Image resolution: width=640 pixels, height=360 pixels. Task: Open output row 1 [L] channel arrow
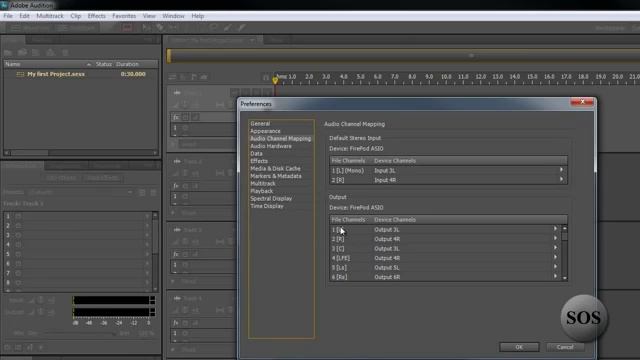tap(555, 229)
